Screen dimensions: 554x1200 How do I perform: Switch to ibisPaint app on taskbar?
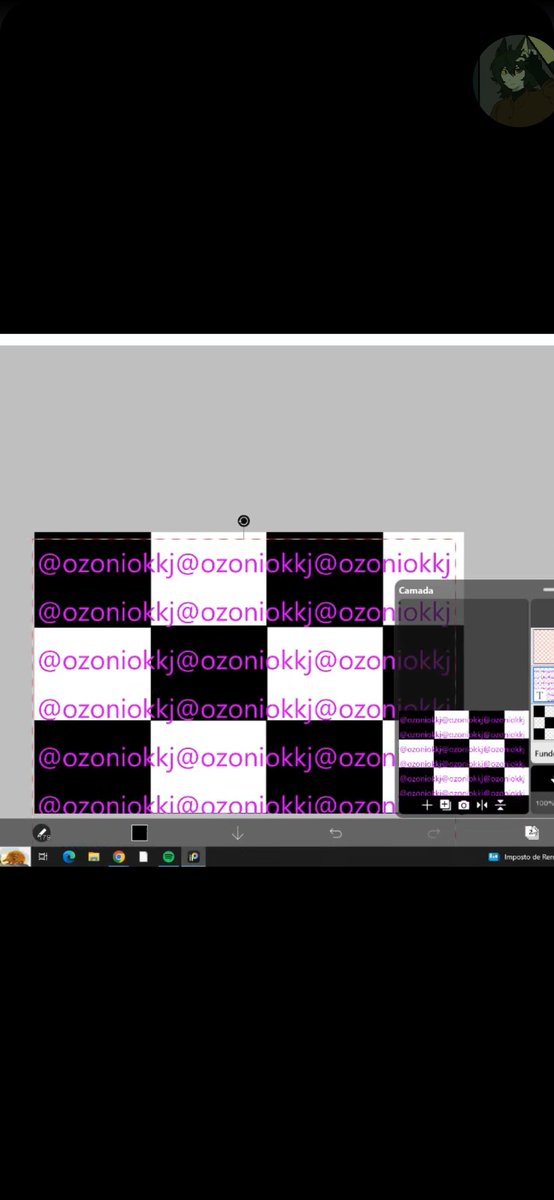click(193, 857)
